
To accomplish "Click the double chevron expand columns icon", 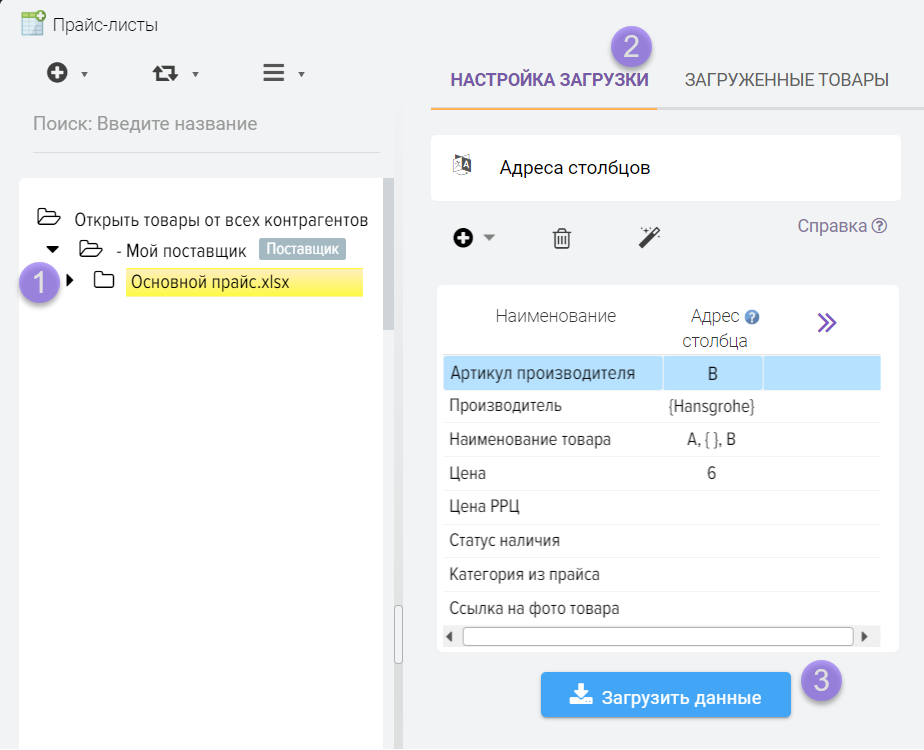I will (827, 322).
